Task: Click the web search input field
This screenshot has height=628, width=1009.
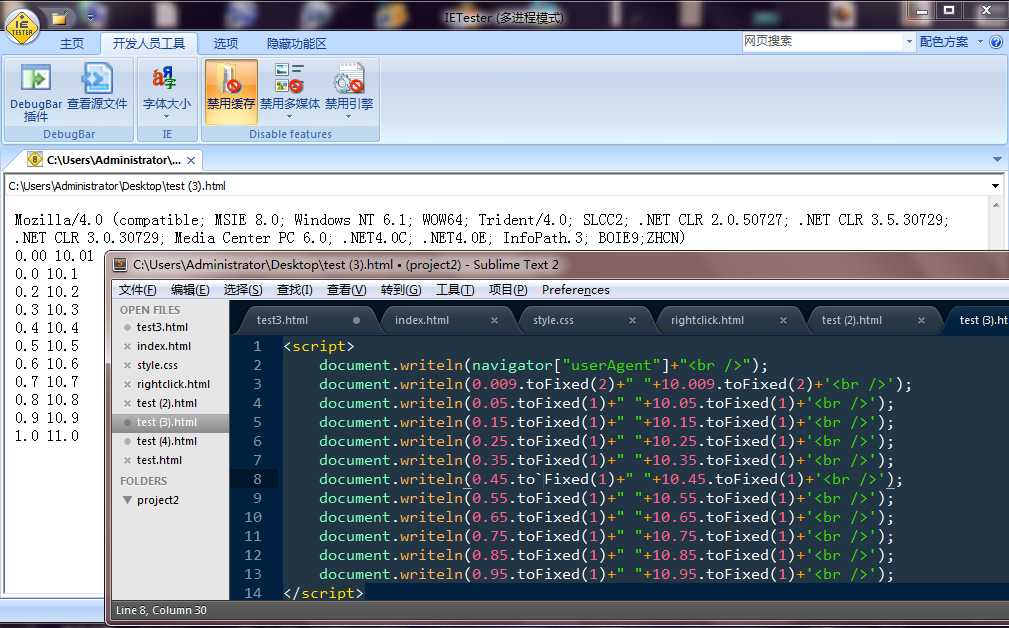Action: coord(822,42)
